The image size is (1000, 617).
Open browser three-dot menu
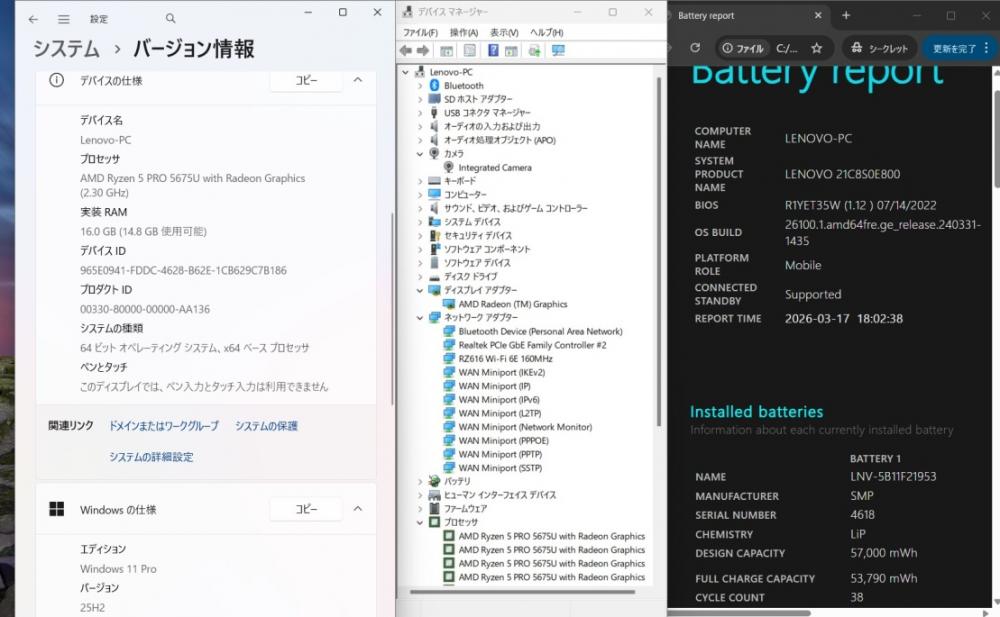[x=987, y=48]
